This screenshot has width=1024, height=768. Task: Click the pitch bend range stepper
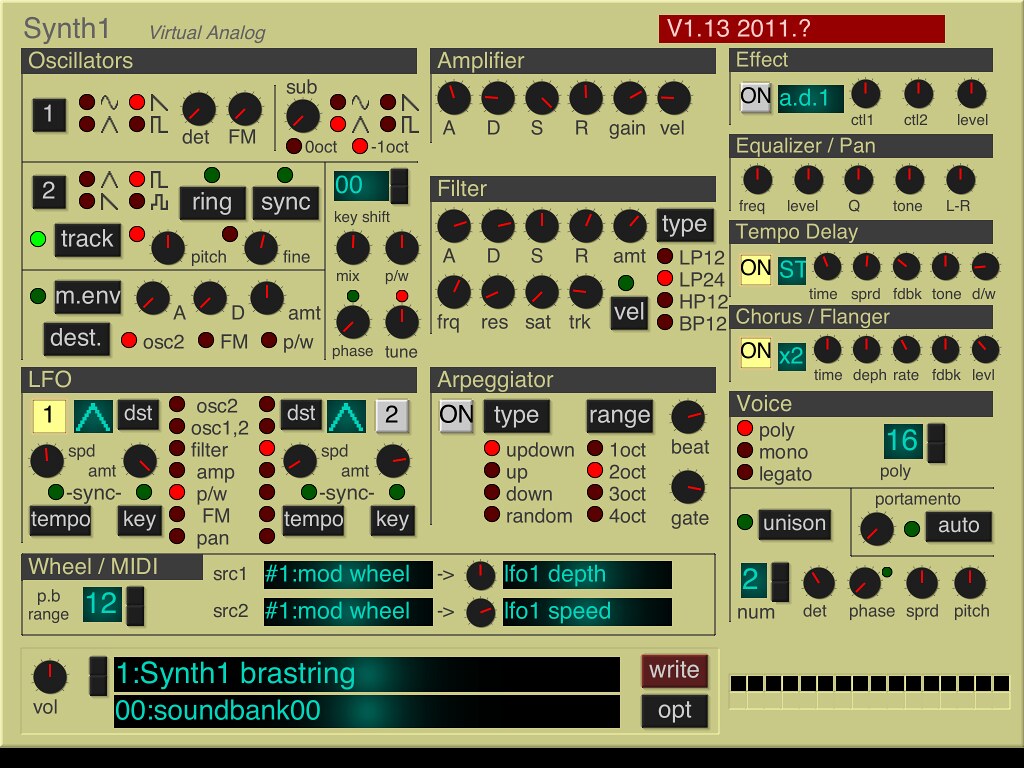135,606
